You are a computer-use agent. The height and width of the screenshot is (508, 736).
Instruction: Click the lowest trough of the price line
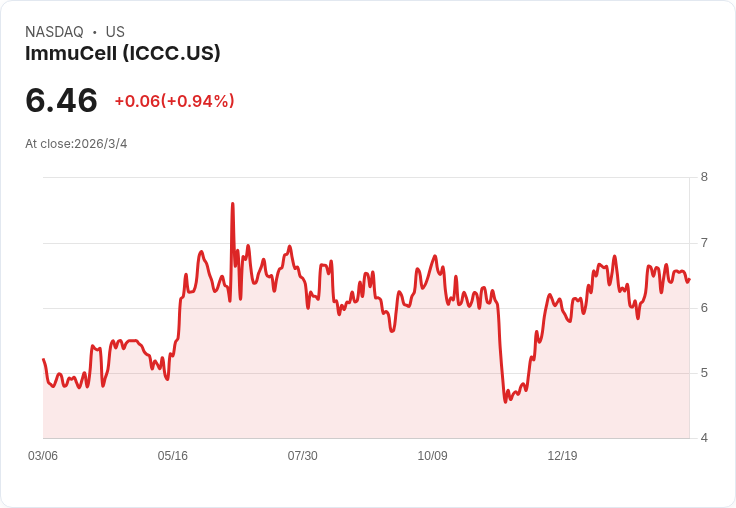[x=506, y=402]
